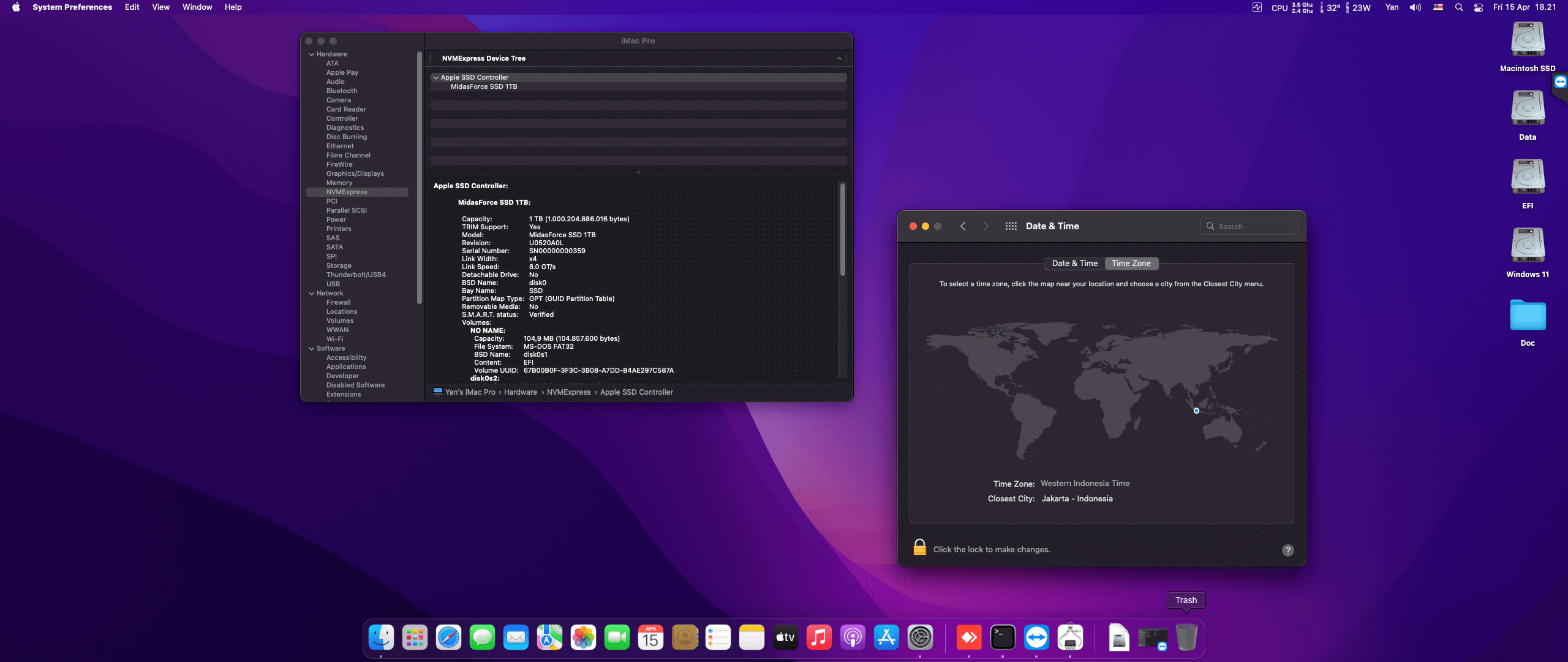Click Hardware in the path bar

click(x=520, y=392)
